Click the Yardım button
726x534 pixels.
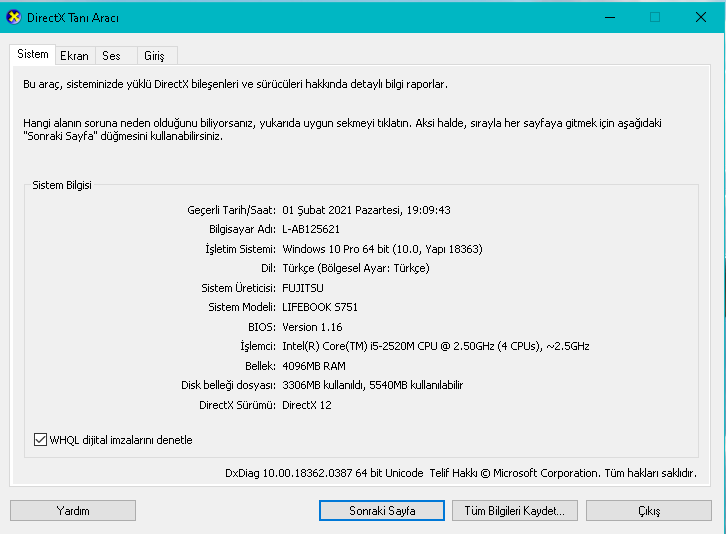[x=73, y=510]
